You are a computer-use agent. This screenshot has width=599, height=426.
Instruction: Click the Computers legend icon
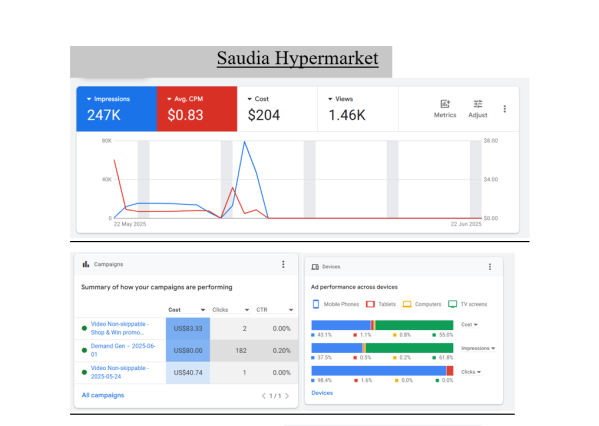click(407, 304)
